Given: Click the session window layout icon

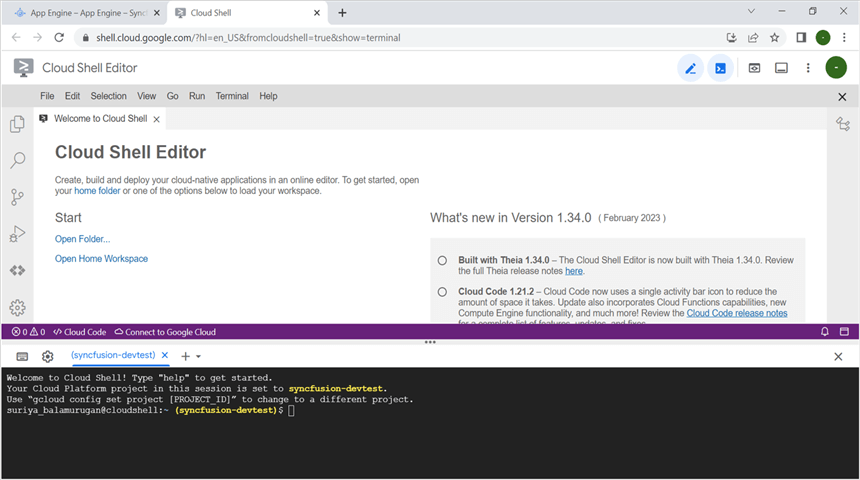Looking at the screenshot, I should tap(781, 68).
